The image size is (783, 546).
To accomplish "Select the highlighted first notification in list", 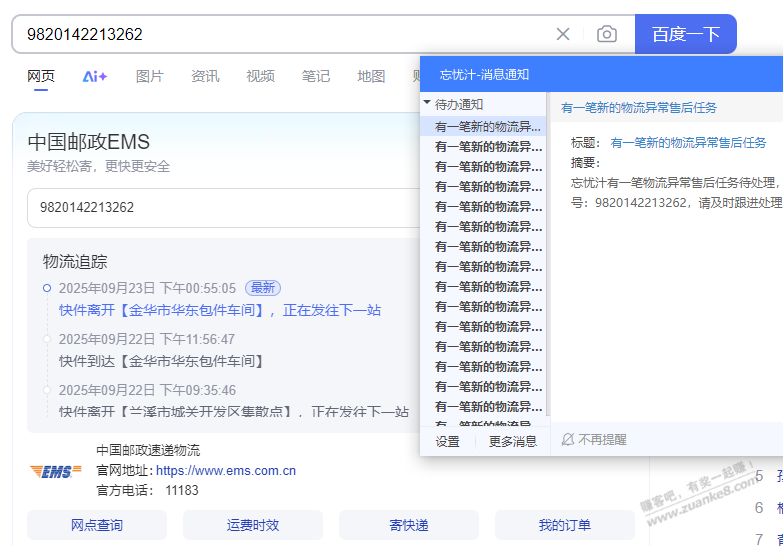I will coord(483,126).
